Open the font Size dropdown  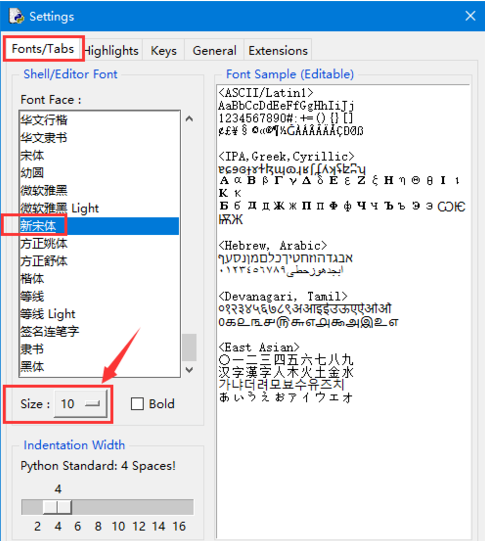[81, 404]
